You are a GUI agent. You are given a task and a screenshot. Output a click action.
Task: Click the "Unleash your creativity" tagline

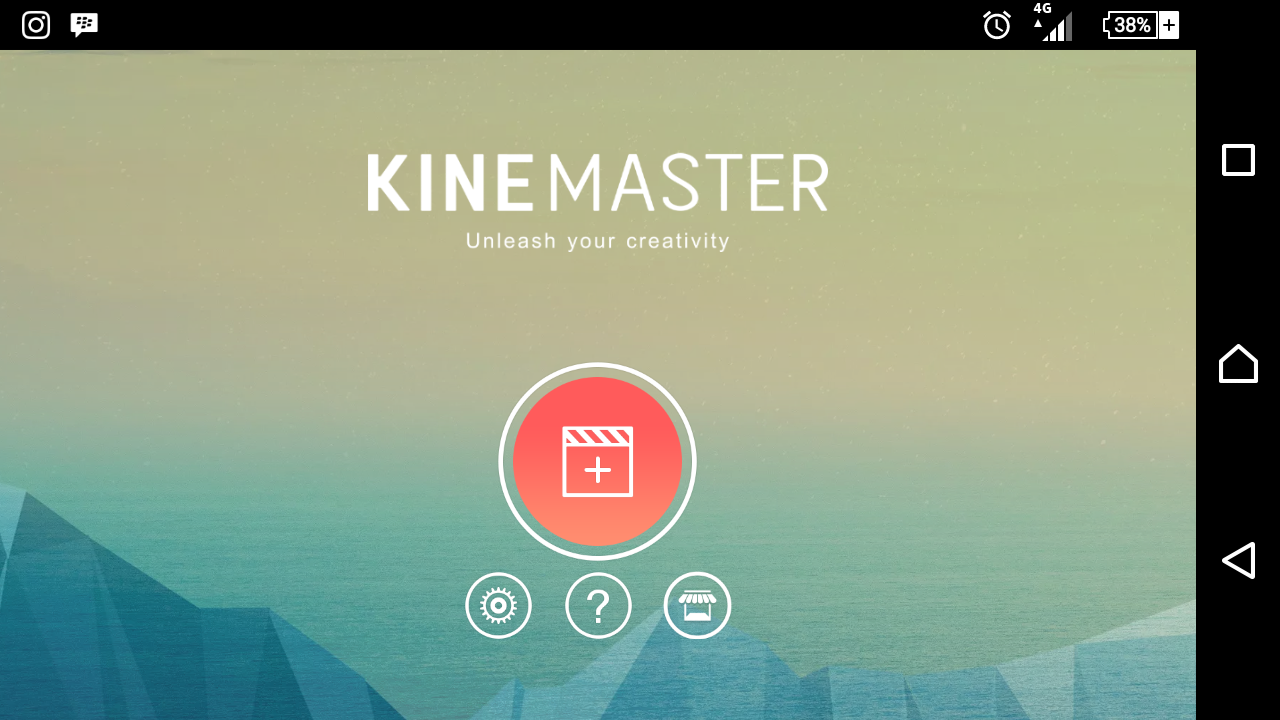pyautogui.click(x=598, y=241)
